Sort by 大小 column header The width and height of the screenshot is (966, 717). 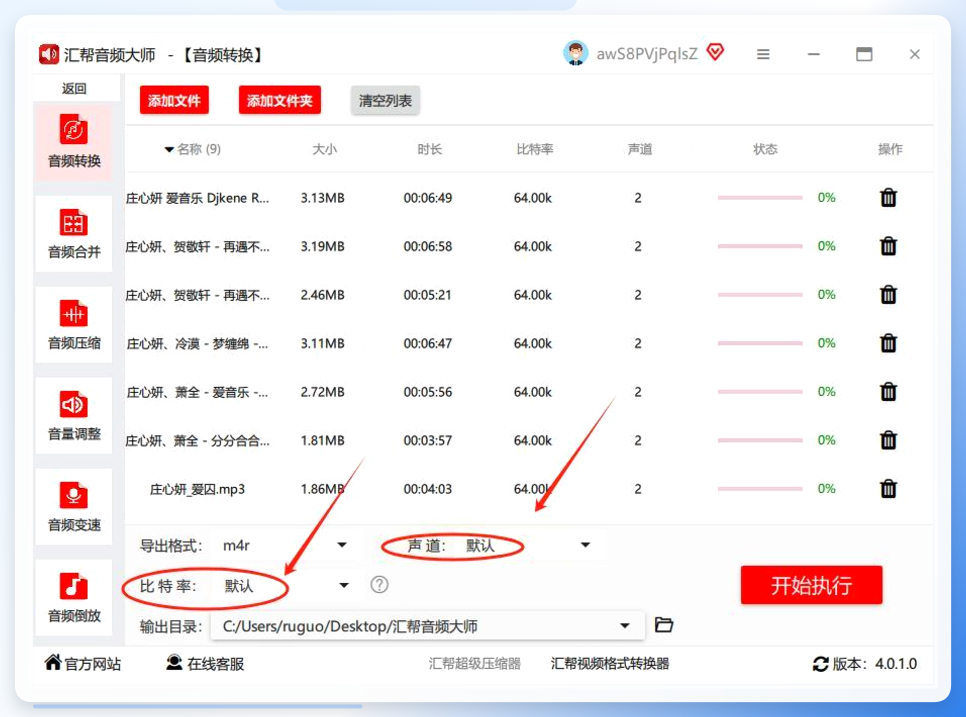(325, 149)
